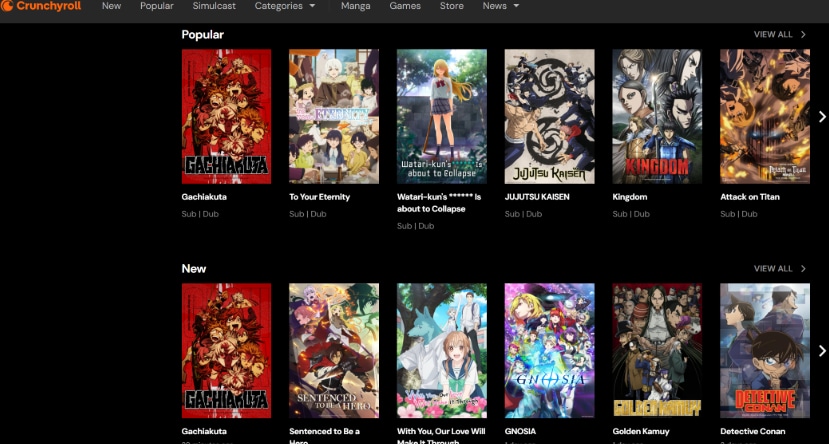The height and width of the screenshot is (444, 829).
Task: Open Golden Kamuy poster
Action: pyautogui.click(x=657, y=350)
